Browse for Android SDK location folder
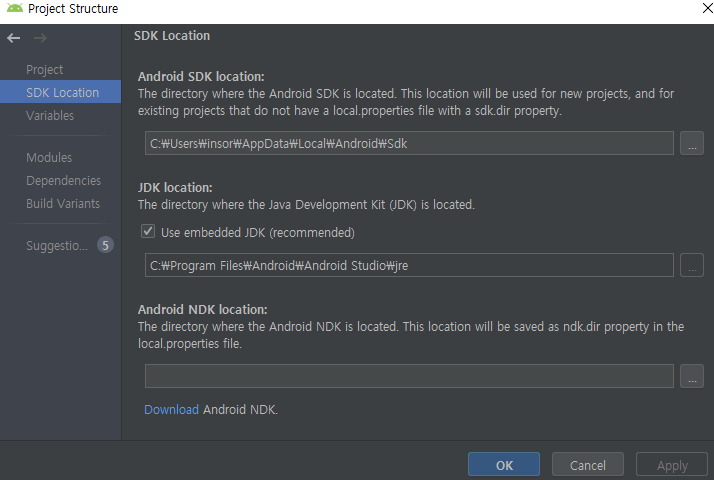This screenshot has height=480, width=714. point(691,143)
